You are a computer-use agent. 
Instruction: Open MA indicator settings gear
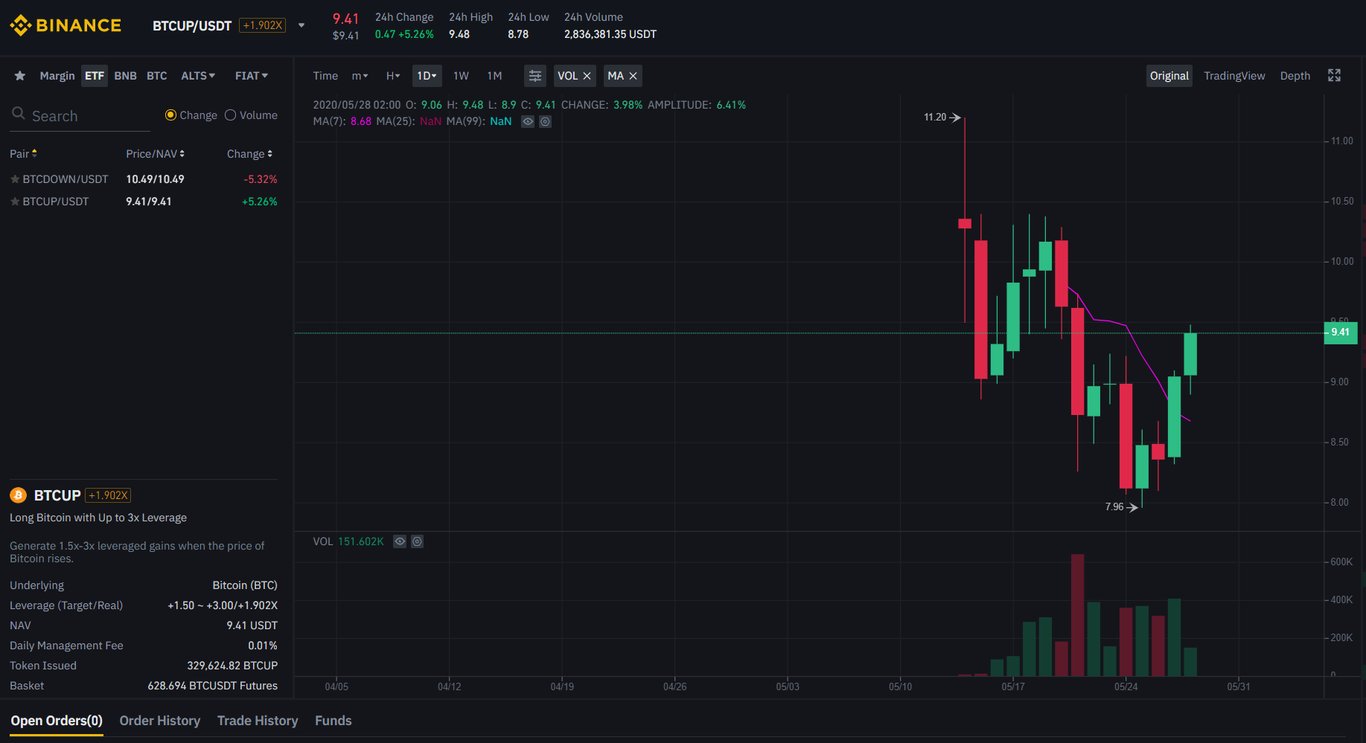point(545,121)
